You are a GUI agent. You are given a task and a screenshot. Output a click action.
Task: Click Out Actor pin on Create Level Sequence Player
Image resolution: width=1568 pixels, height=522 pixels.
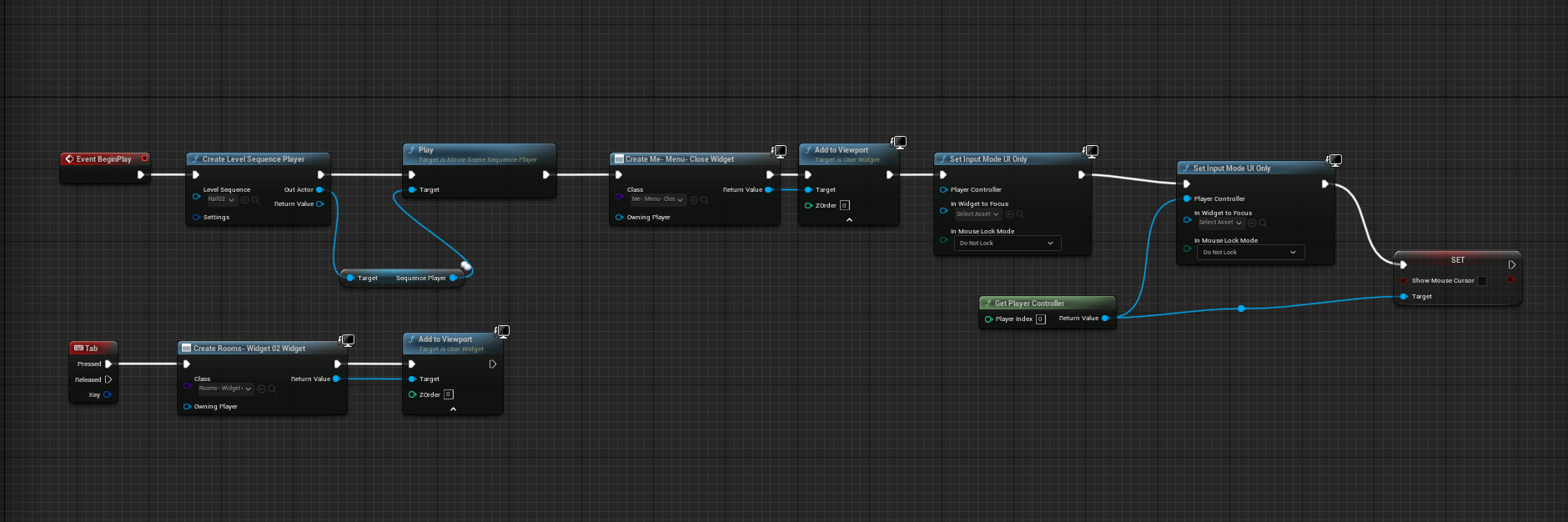(x=319, y=190)
